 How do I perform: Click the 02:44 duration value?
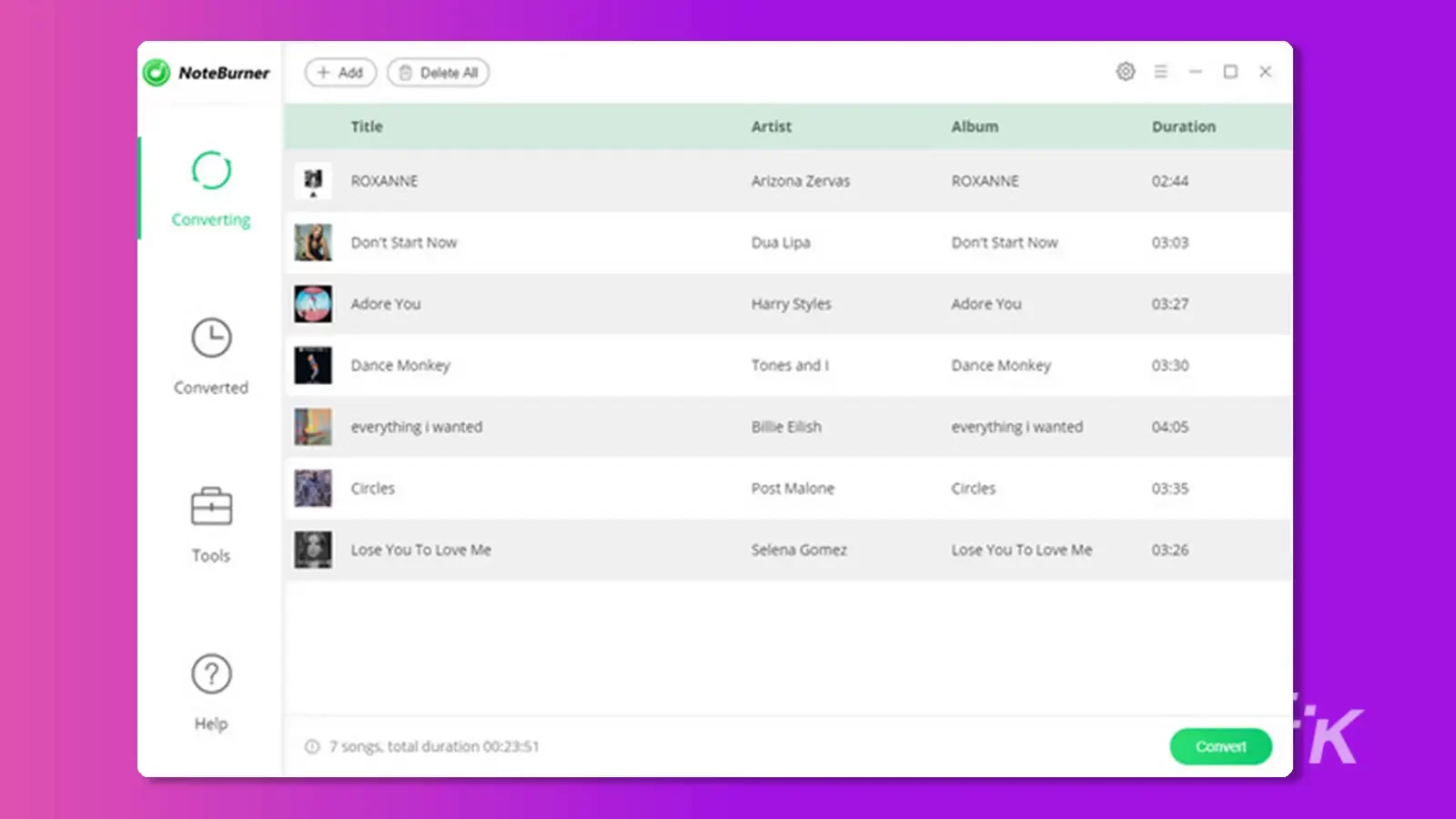(x=1170, y=181)
